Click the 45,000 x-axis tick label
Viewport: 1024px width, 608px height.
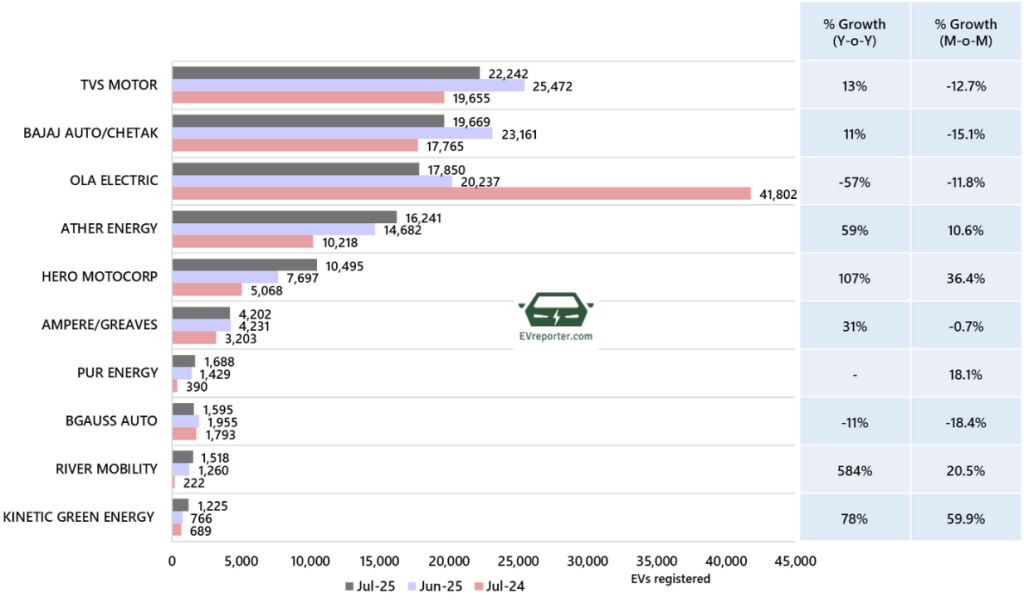(795, 562)
